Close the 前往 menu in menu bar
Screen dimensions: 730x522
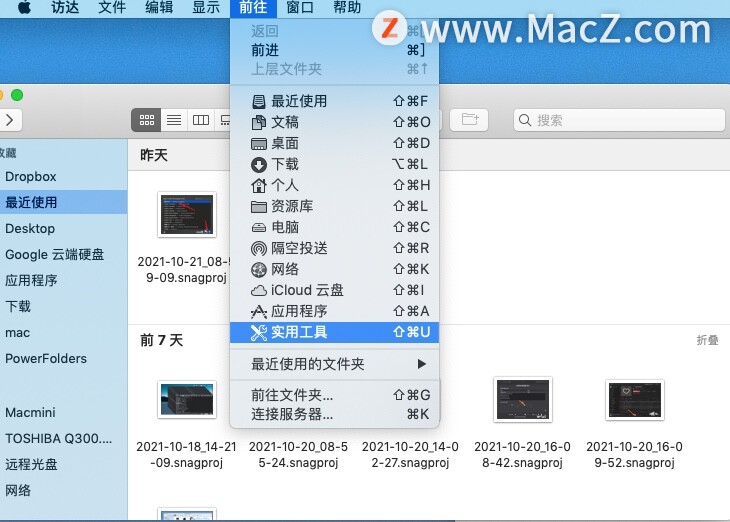(x=253, y=7)
